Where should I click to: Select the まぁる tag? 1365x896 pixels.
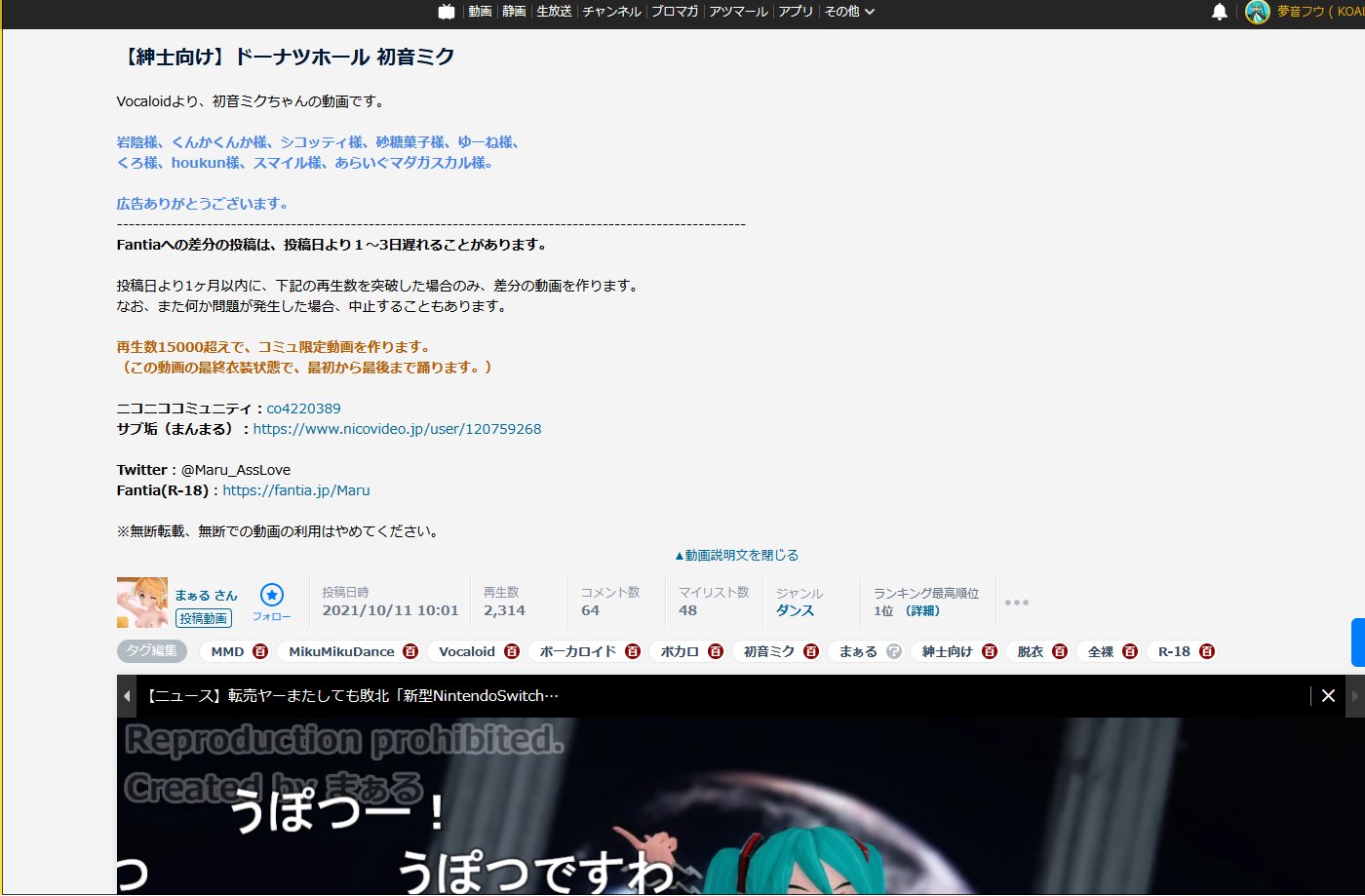858,651
